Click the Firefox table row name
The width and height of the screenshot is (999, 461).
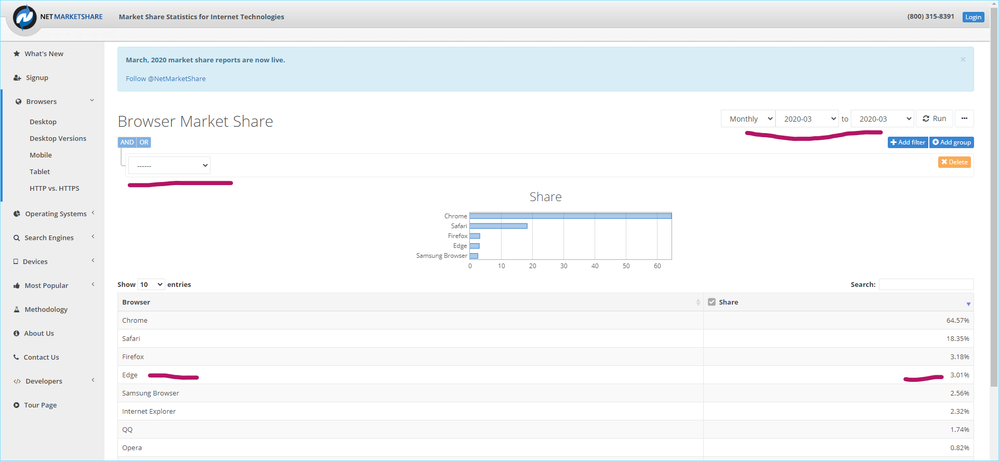click(133, 357)
